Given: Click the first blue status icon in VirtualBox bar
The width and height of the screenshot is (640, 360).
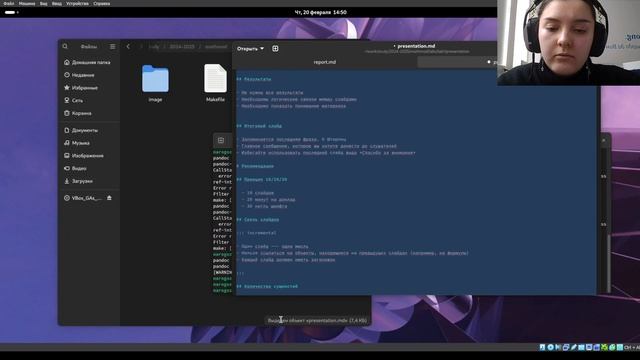Looking at the screenshot, I should coord(542,347).
